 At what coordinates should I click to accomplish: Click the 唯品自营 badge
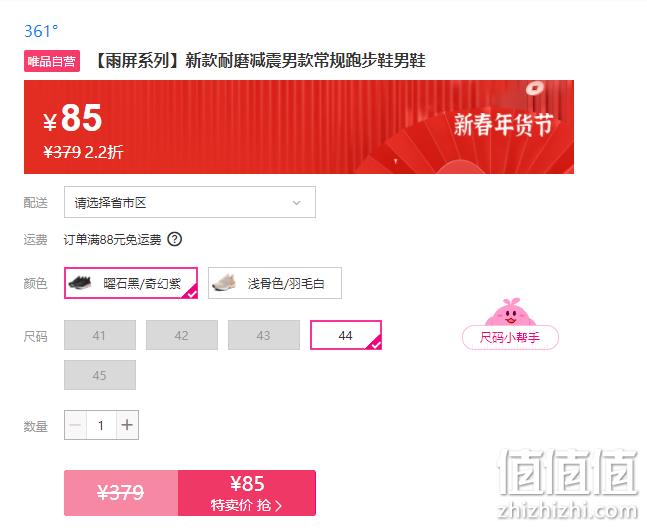(x=52, y=61)
